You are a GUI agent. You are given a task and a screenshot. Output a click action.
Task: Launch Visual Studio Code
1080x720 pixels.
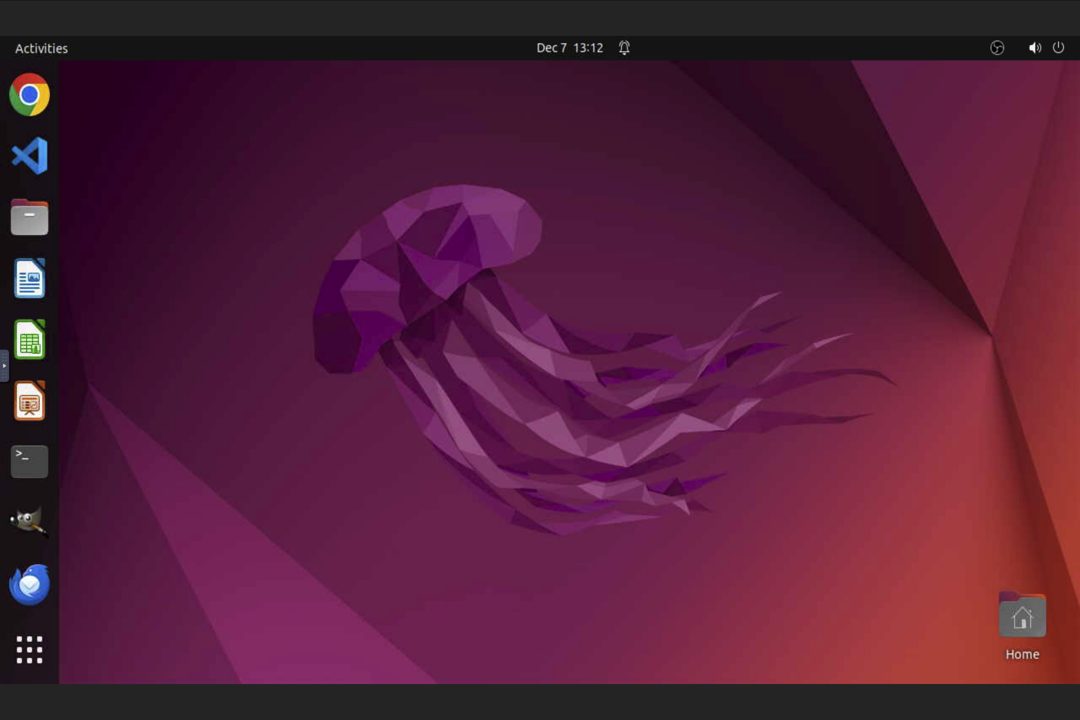29,156
